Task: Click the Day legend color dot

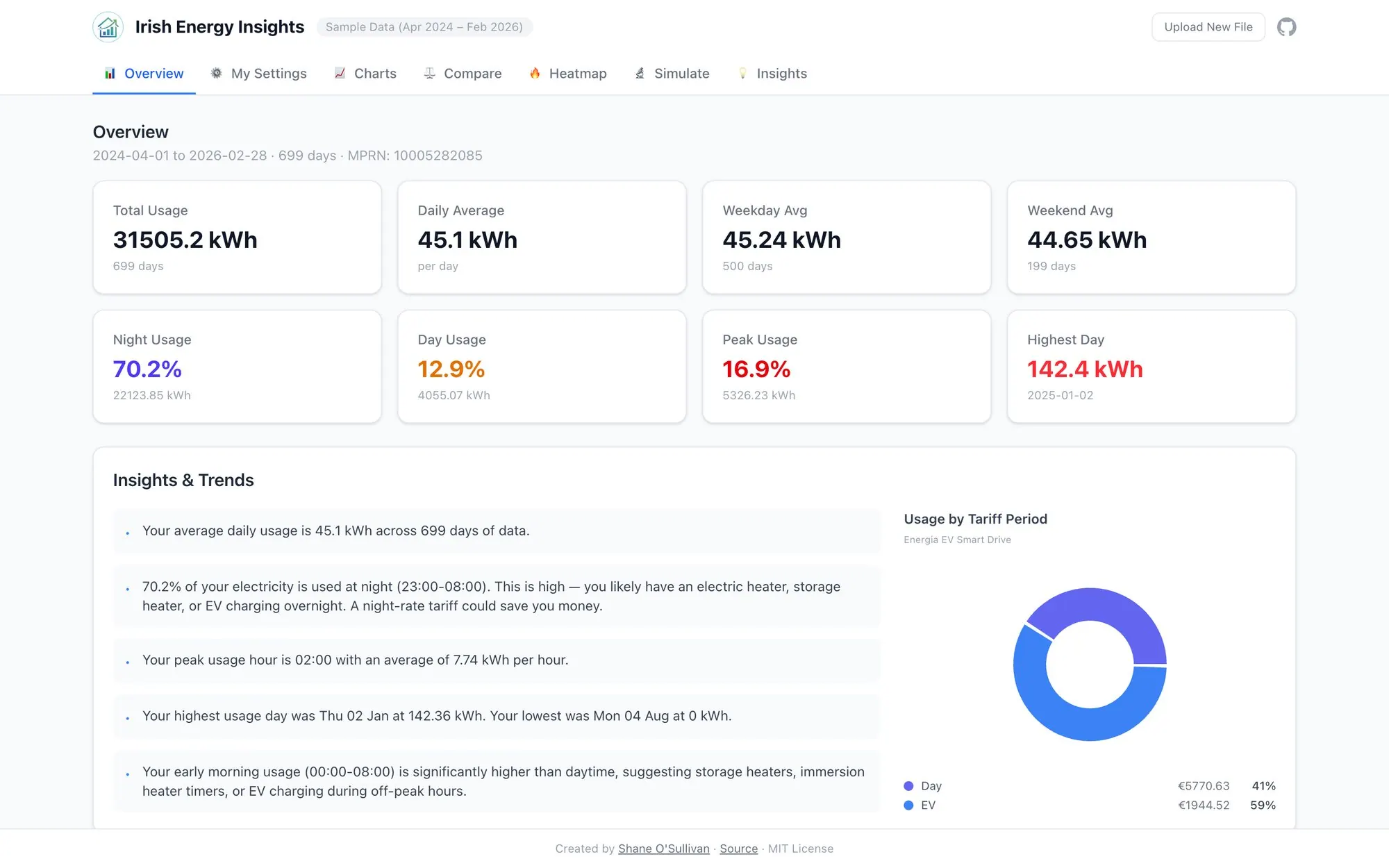Action: 908,786
